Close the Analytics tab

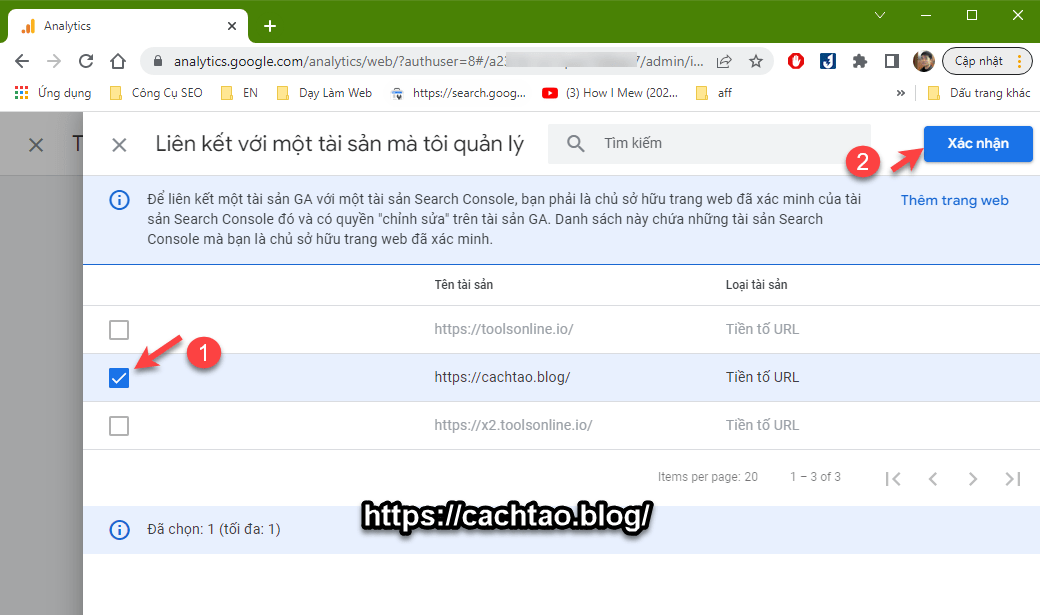tap(231, 26)
